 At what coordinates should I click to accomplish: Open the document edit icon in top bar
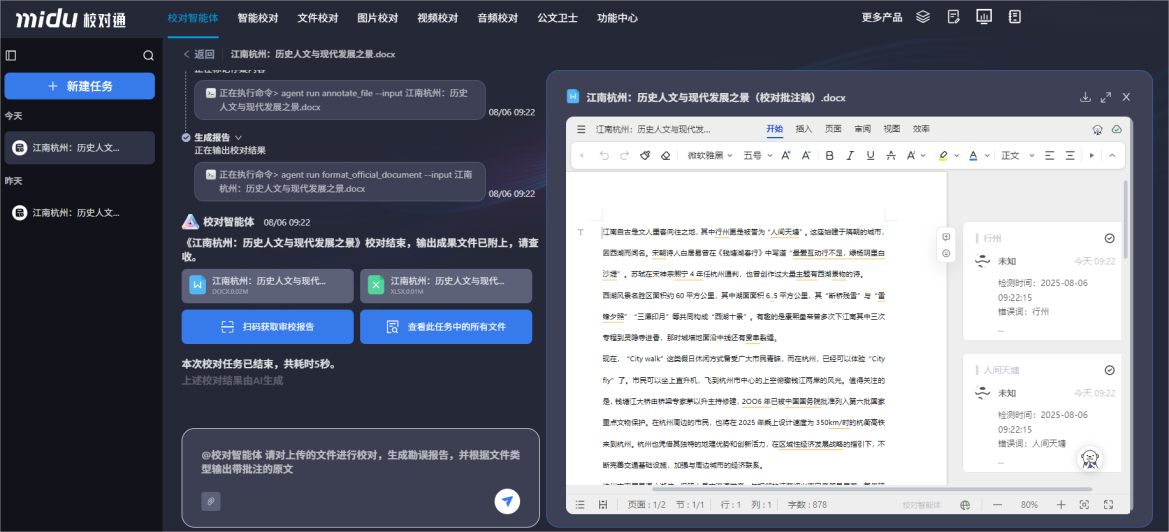coord(954,16)
